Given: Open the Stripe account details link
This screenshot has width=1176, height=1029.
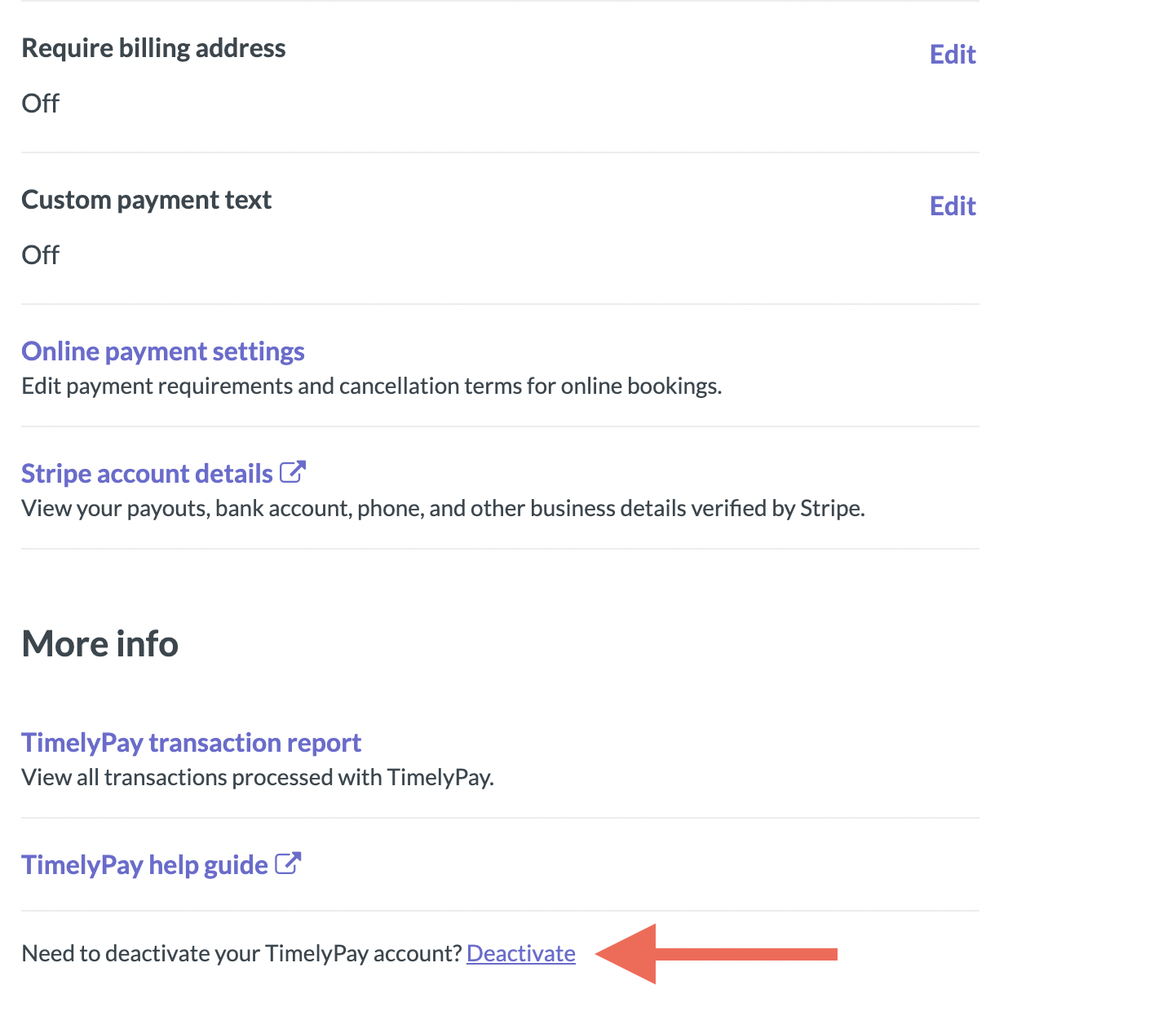Looking at the screenshot, I should (147, 474).
